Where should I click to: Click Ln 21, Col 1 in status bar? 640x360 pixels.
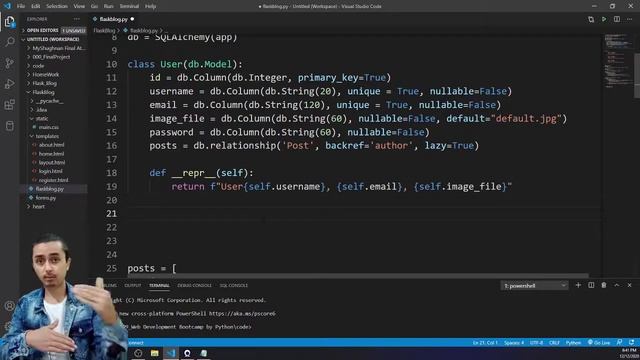pyautogui.click(x=485, y=342)
